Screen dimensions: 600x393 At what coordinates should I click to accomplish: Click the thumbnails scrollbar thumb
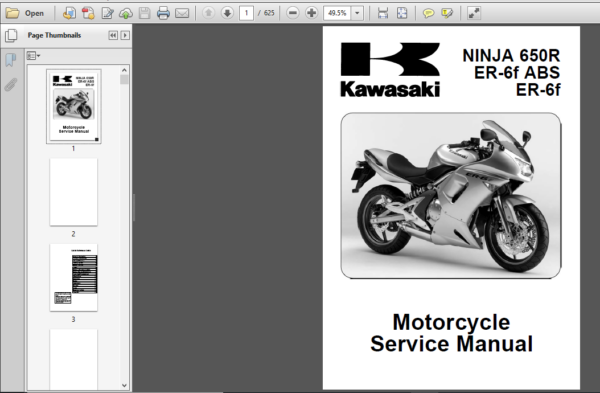(124, 80)
